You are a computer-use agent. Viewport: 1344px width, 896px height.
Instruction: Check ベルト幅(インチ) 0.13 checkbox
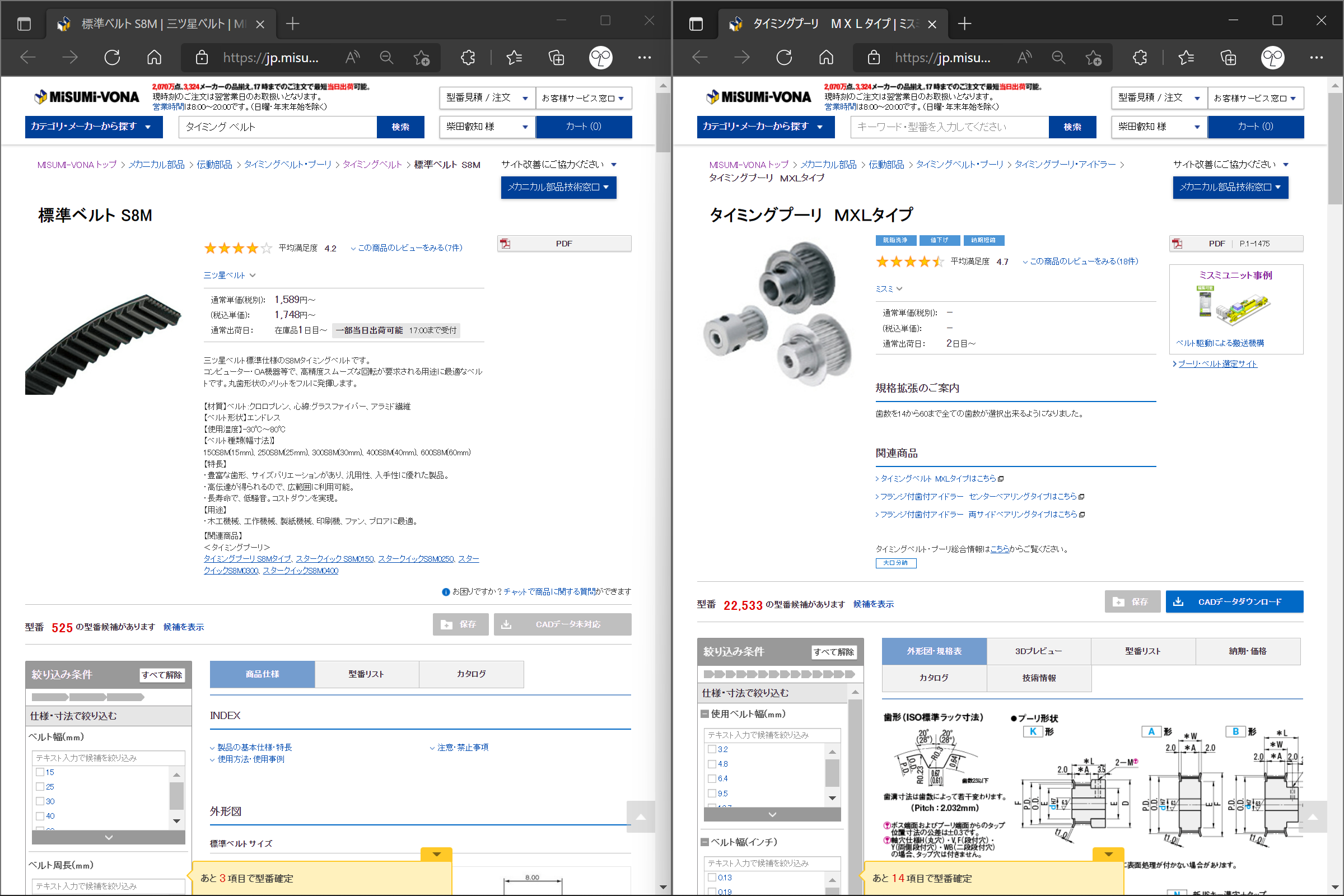712,877
